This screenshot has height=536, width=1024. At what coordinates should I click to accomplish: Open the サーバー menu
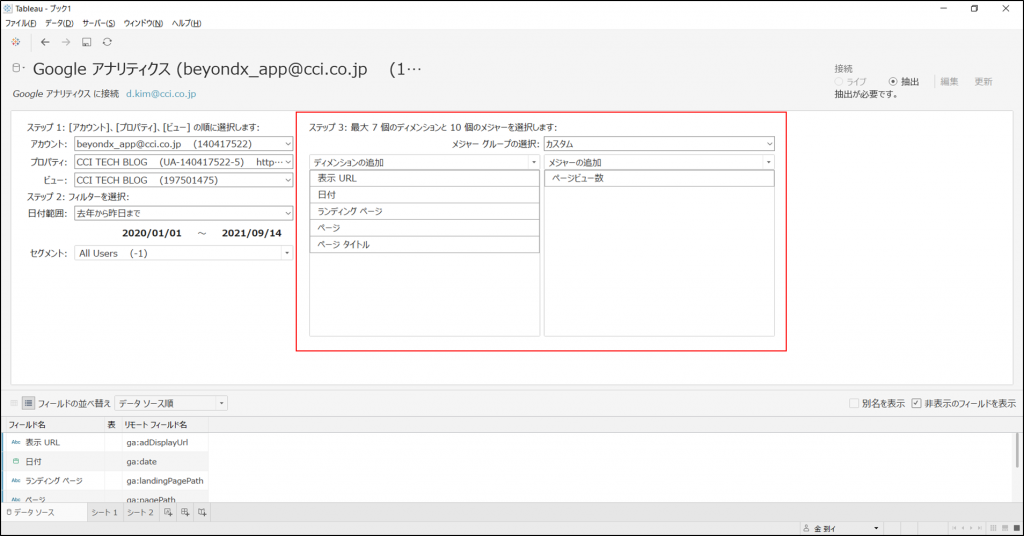(x=99, y=23)
